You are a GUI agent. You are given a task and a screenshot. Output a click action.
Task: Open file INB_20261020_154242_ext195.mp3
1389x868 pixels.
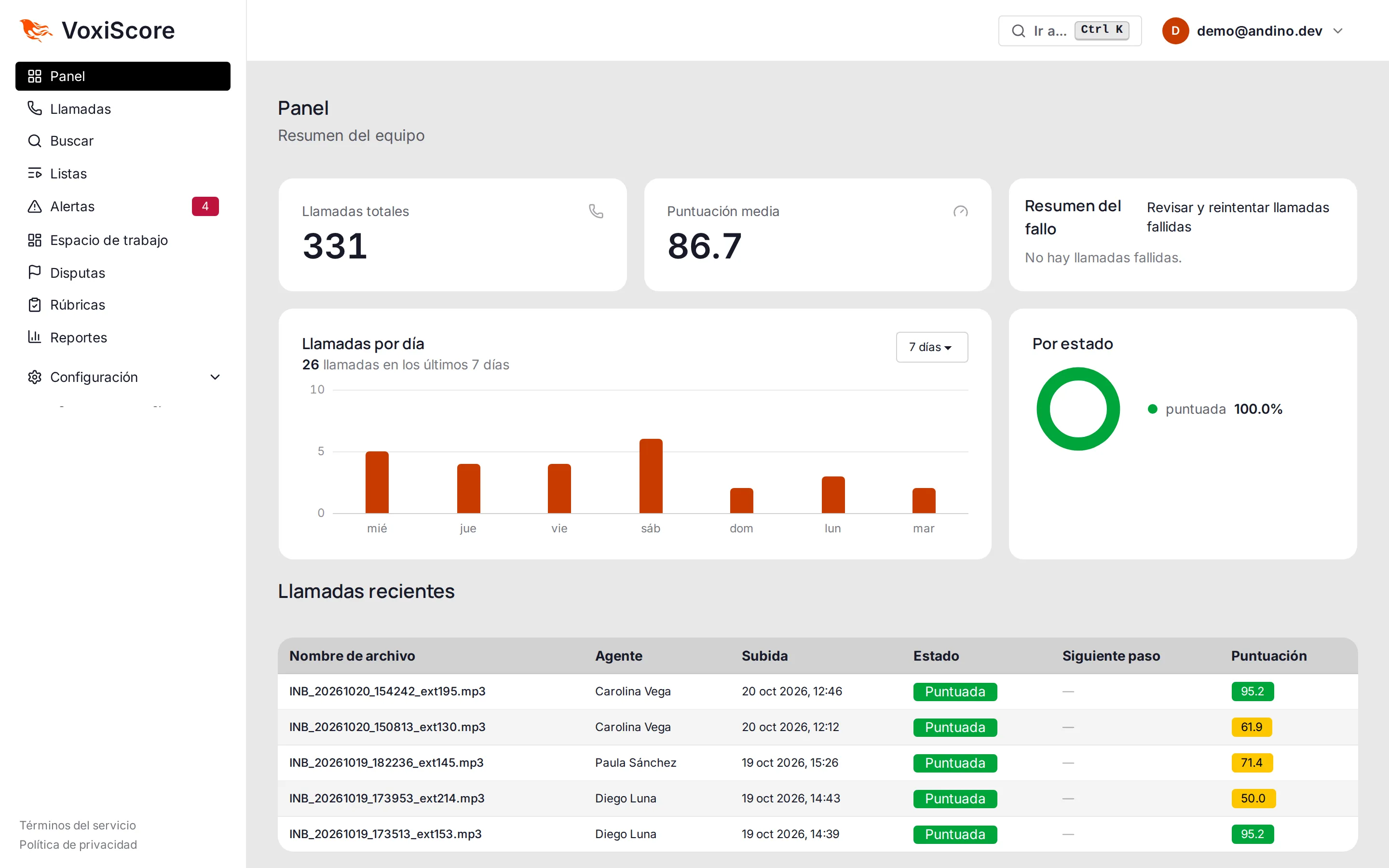[x=387, y=691]
